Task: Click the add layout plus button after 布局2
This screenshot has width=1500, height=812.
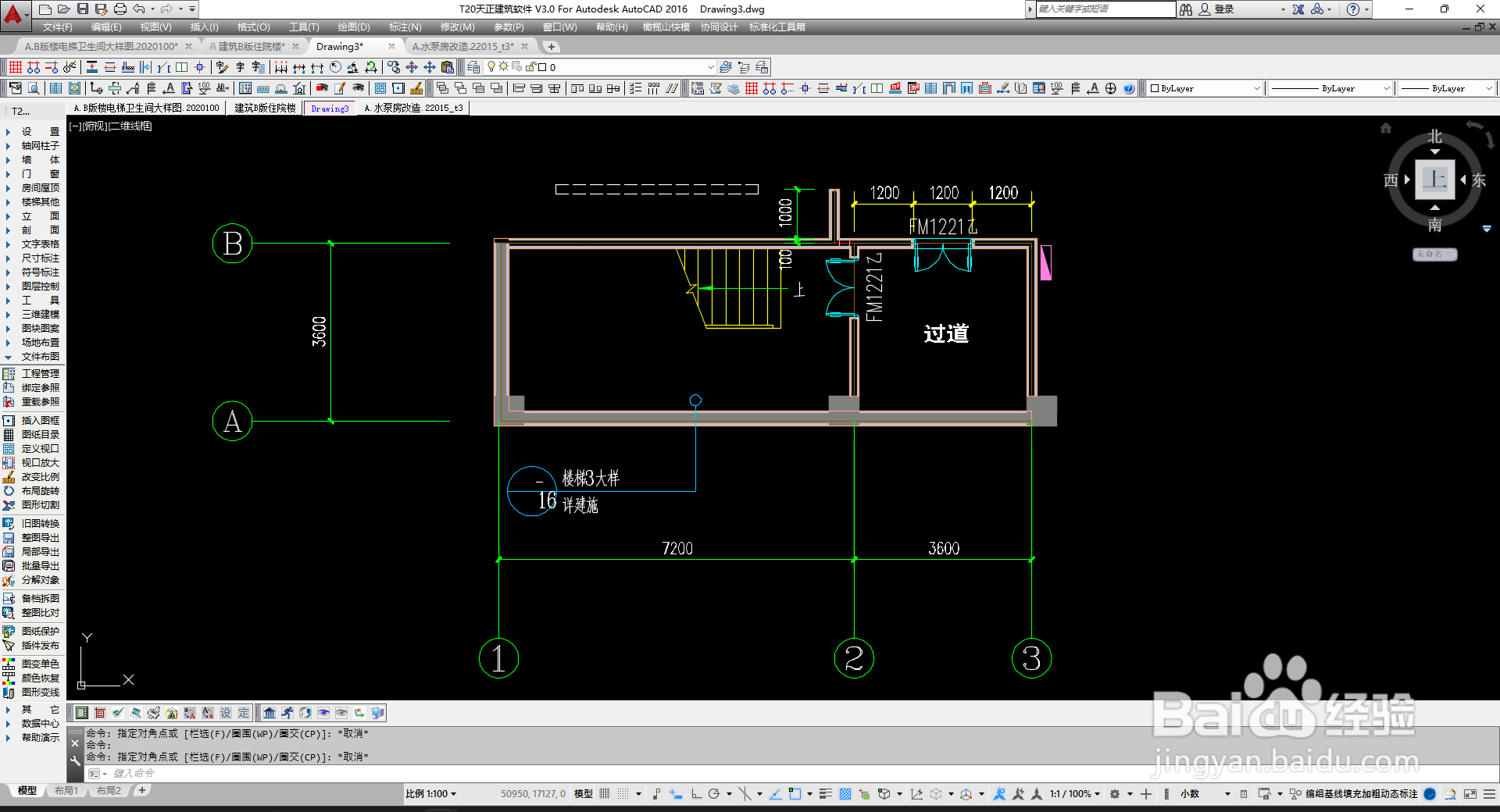Action: [141, 791]
